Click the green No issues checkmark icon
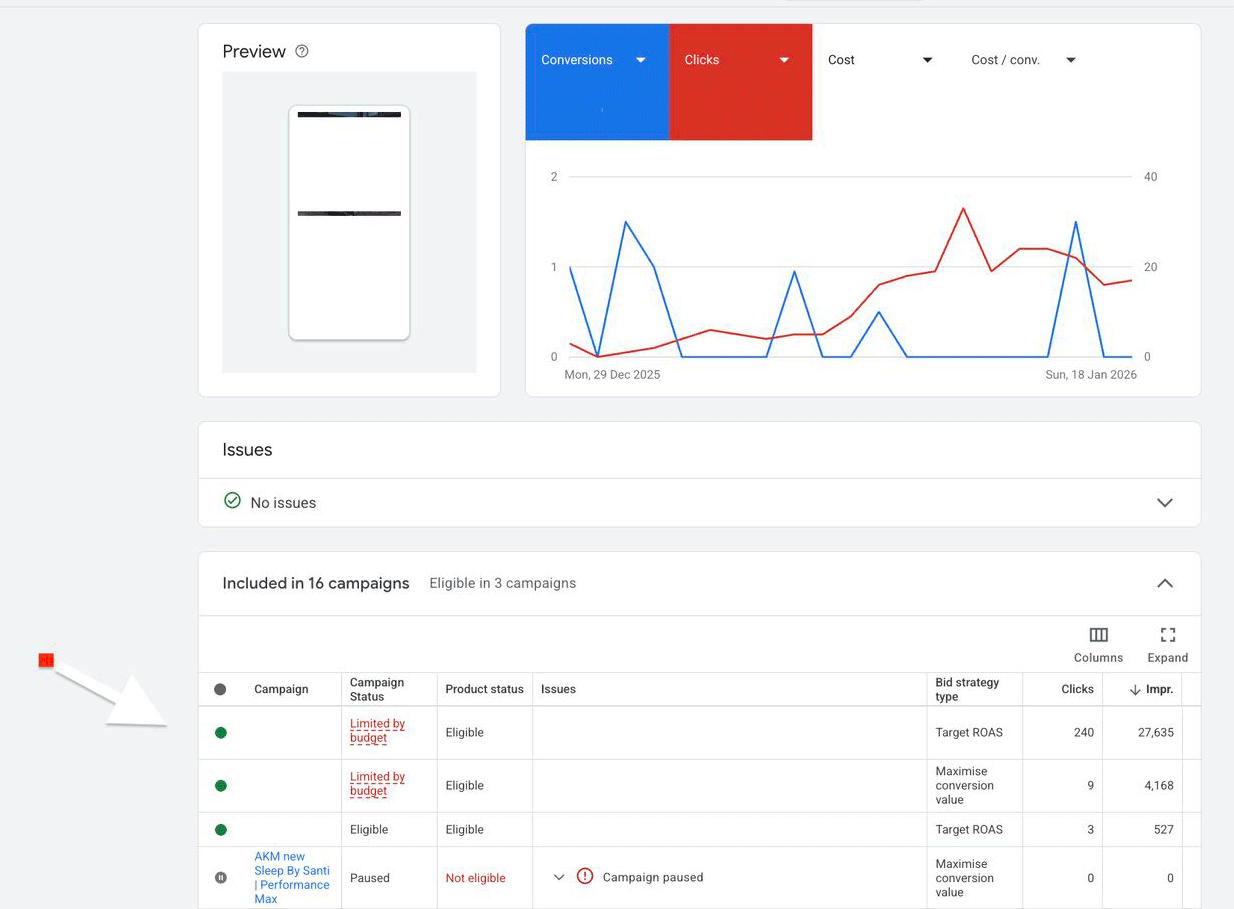 (232, 501)
